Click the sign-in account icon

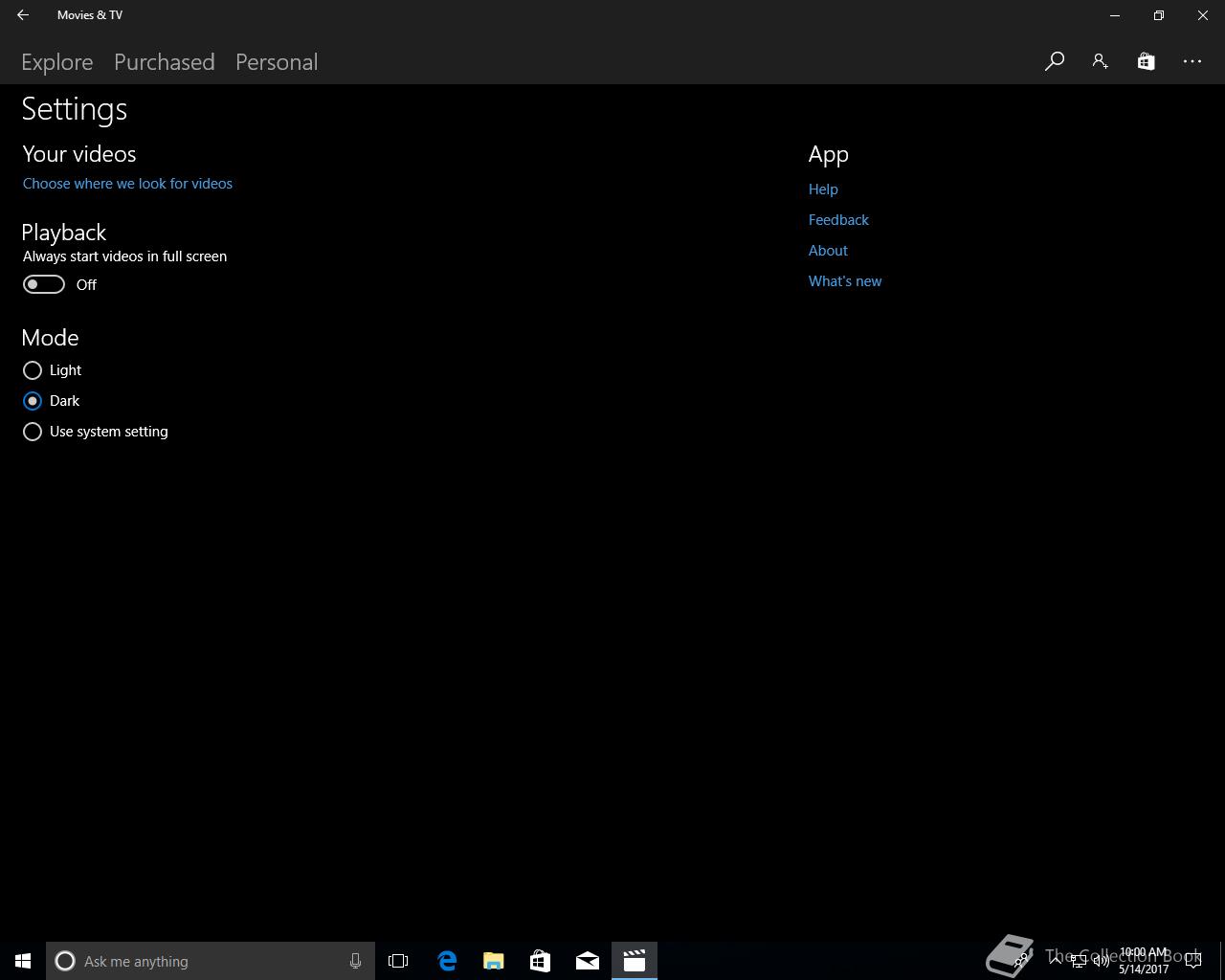click(x=1100, y=61)
